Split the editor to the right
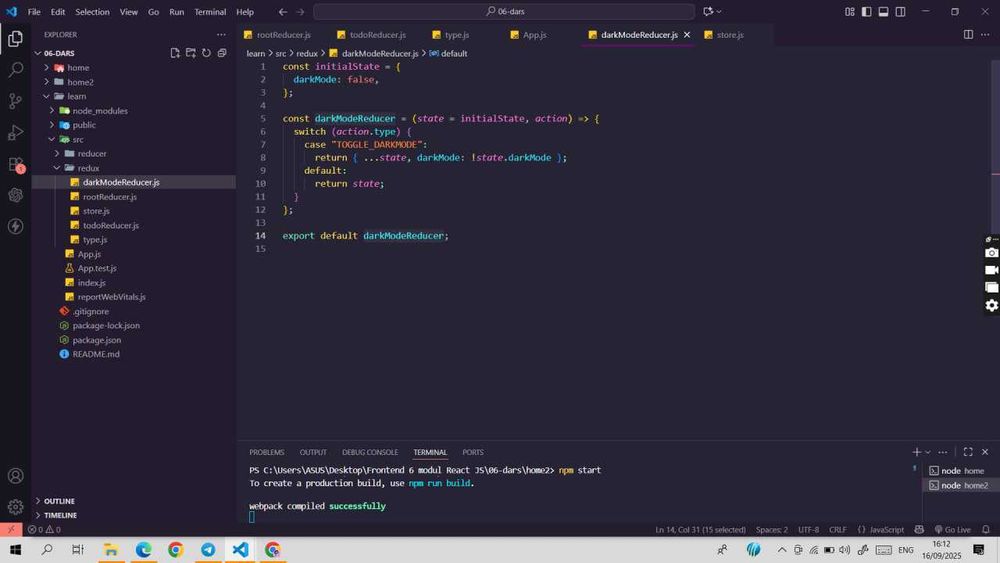The height and width of the screenshot is (563, 1000). pyautogui.click(x=968, y=34)
